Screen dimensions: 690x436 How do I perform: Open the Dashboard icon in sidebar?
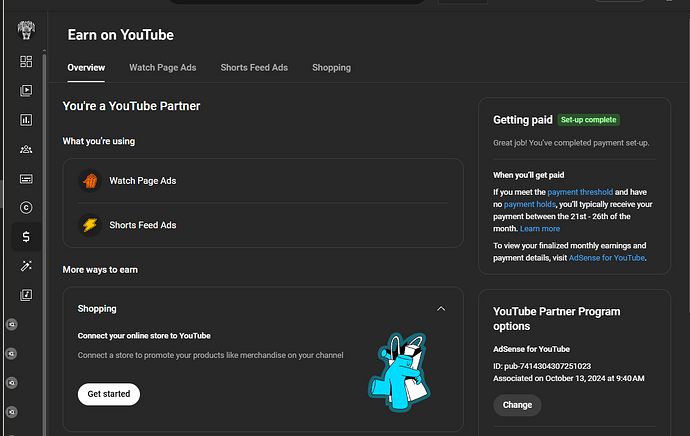(x=26, y=62)
